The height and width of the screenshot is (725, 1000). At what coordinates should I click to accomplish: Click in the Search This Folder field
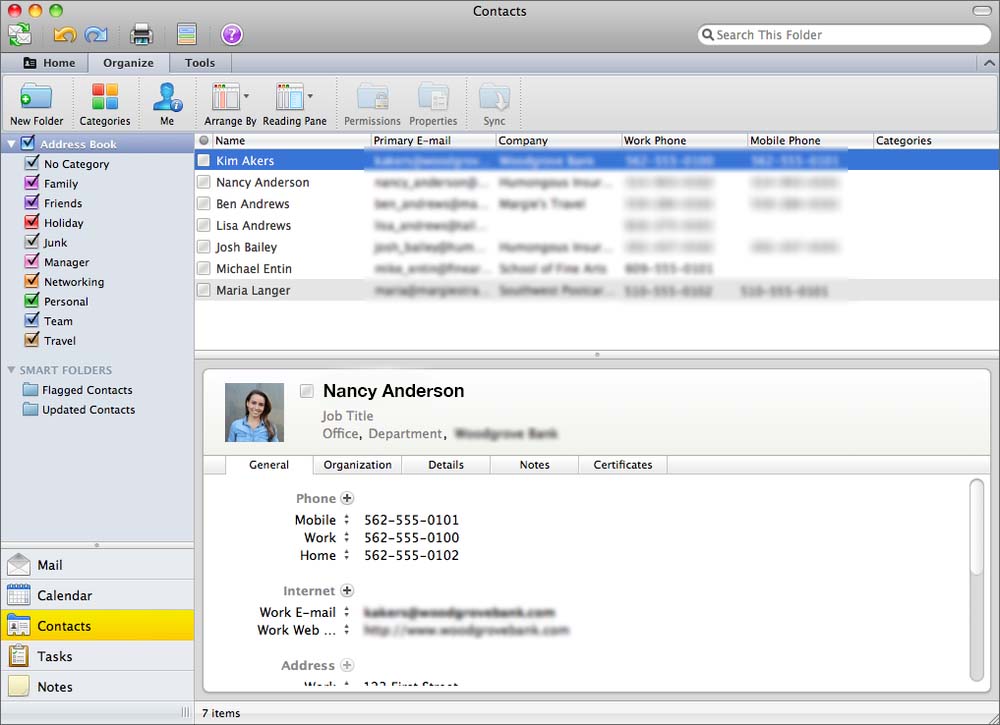click(844, 34)
